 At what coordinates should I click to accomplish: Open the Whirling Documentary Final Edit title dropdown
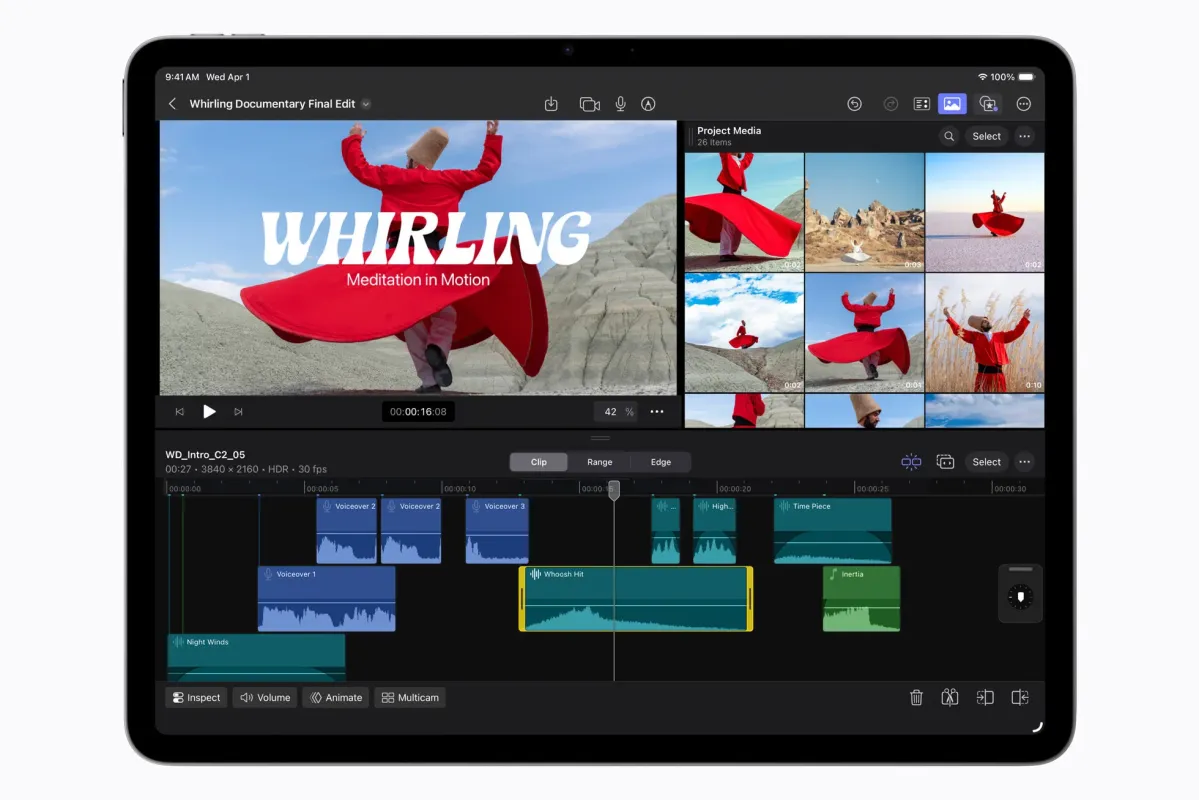[366, 103]
